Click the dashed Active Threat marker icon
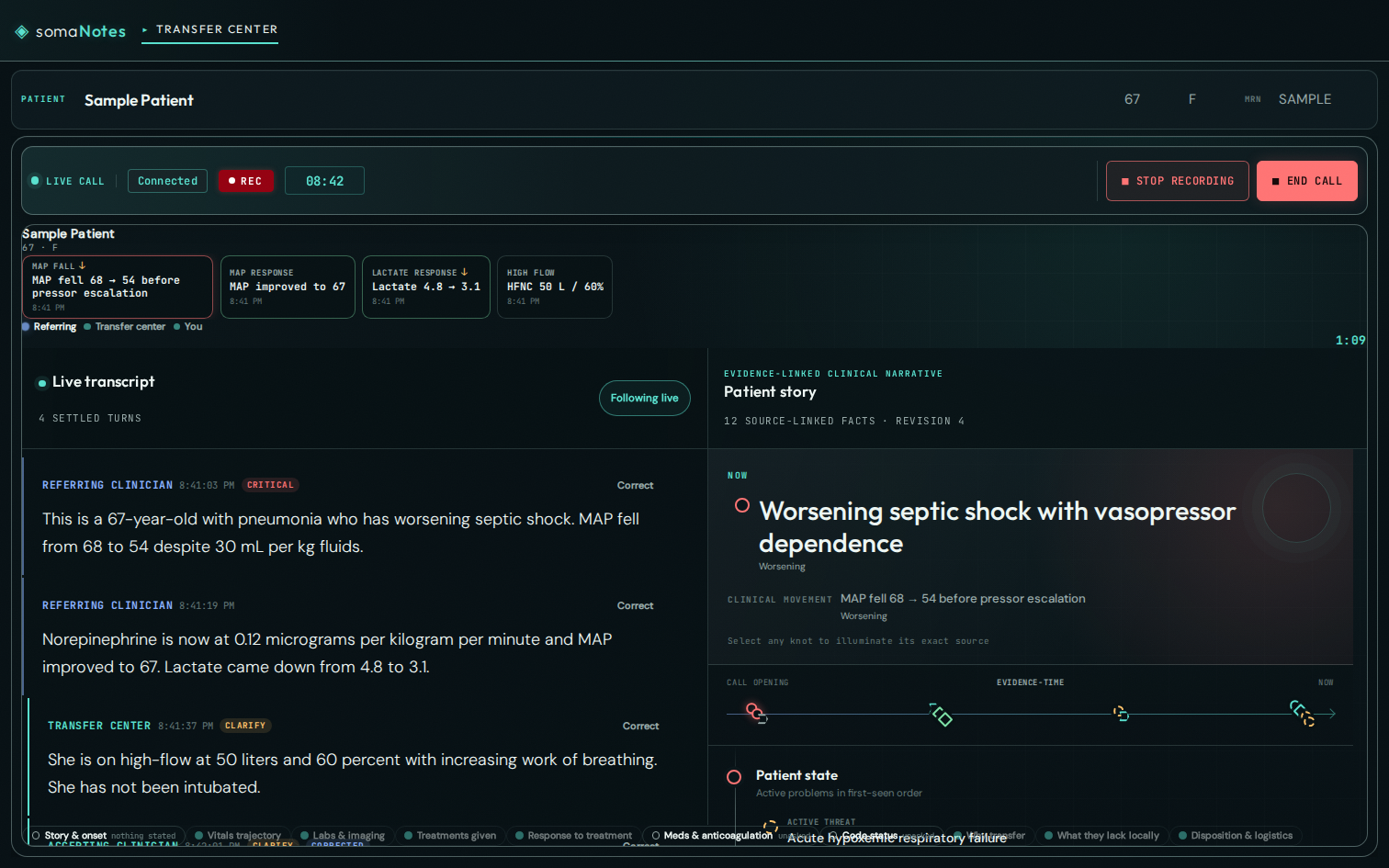The image size is (1389, 868). [x=770, y=827]
